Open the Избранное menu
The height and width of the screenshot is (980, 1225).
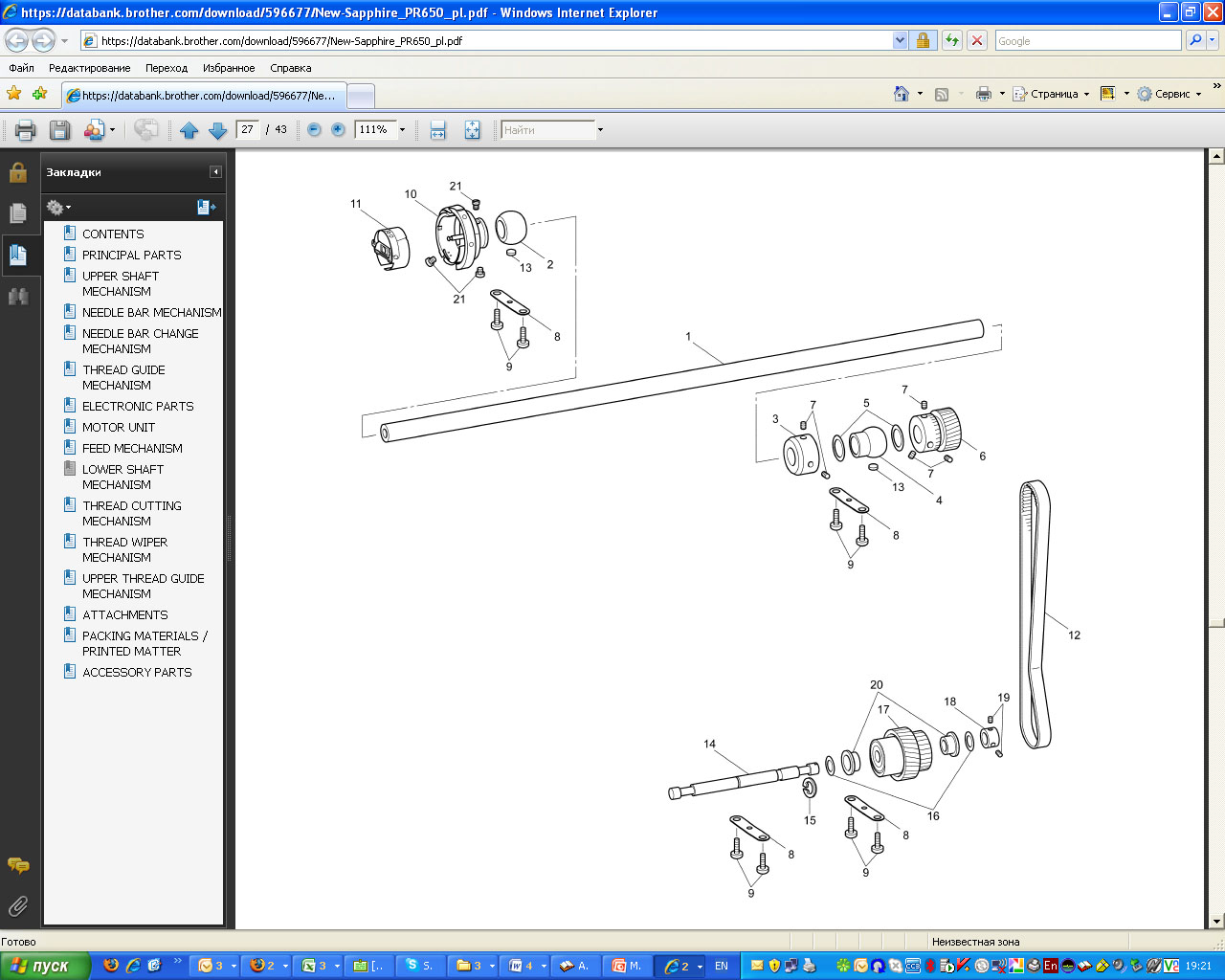229,68
